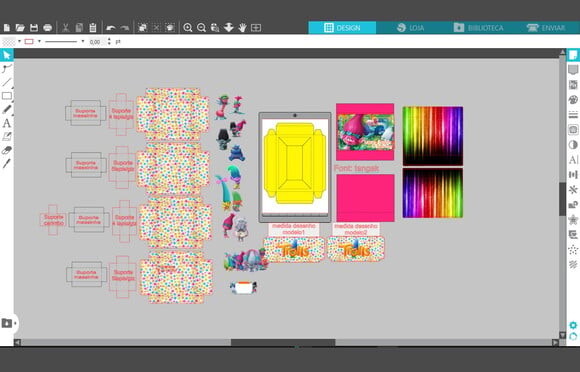Open the library folder drawer at bottom left
The image size is (580, 372).
pyautogui.click(x=7, y=323)
